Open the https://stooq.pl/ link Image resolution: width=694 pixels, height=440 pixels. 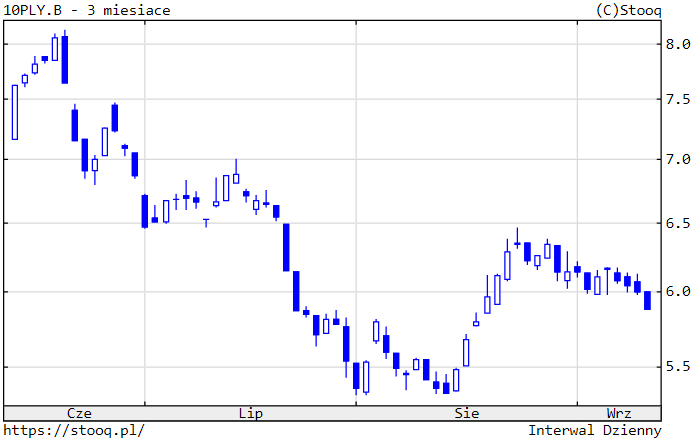coord(75,430)
